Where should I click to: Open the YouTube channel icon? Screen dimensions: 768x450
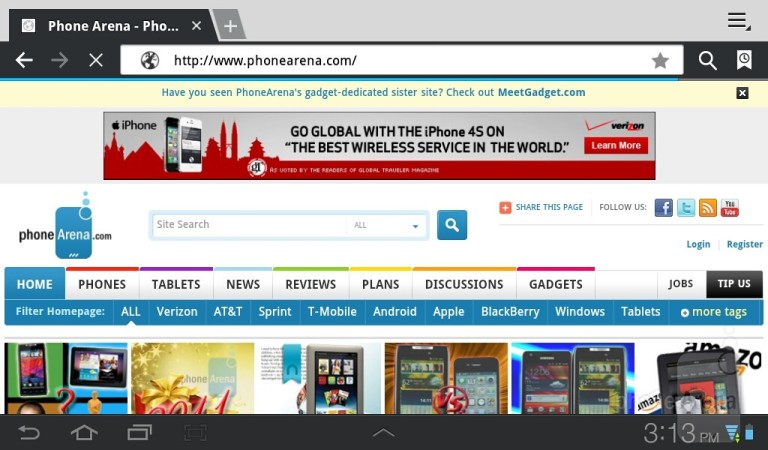pos(730,208)
